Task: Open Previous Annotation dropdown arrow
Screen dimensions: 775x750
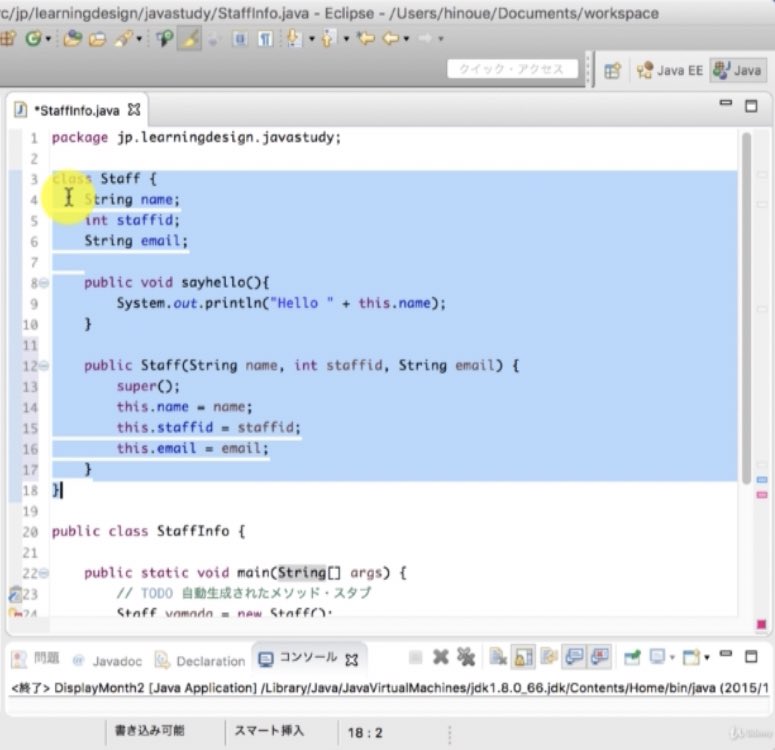Action: coord(346,39)
